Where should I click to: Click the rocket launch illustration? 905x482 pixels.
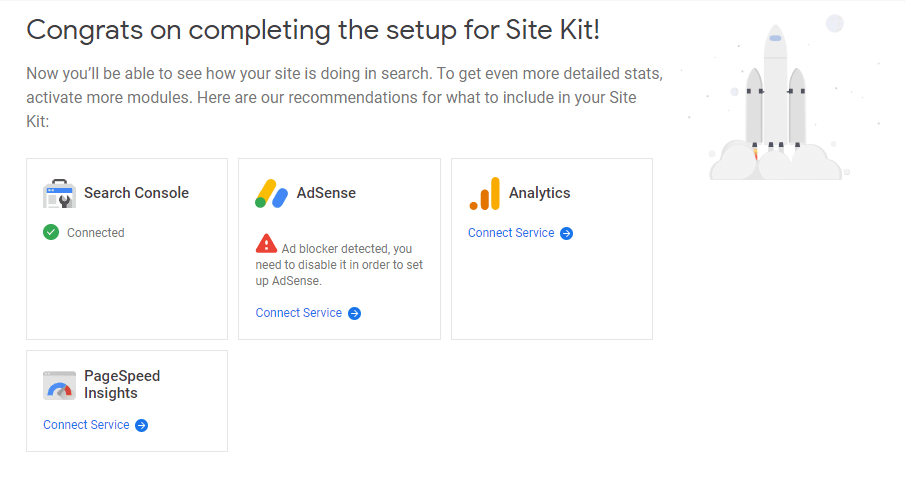point(775,102)
